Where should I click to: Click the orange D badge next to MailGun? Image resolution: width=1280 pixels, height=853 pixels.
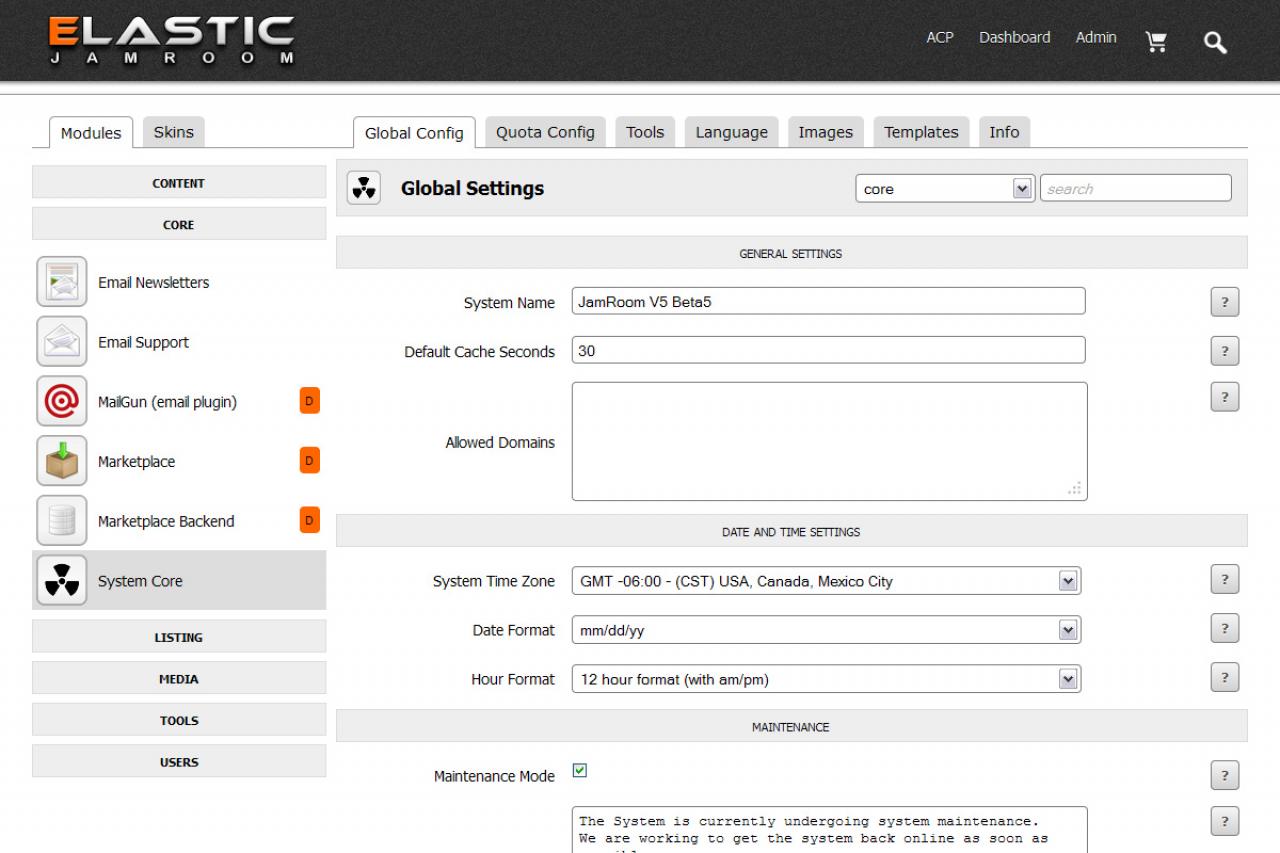(x=309, y=401)
